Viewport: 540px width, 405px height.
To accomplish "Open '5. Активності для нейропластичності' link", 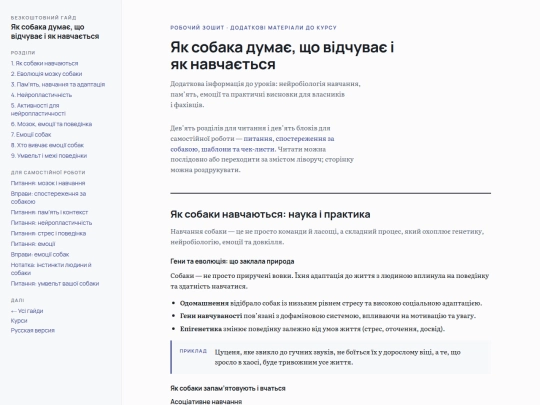I will [38, 109].
